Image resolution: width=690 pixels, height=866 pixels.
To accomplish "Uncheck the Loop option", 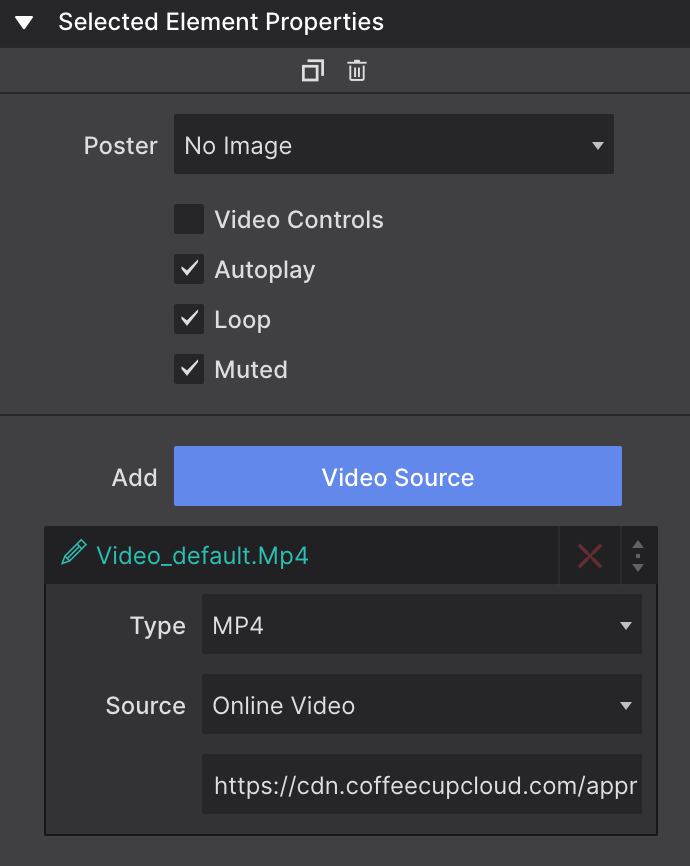I will coord(189,319).
